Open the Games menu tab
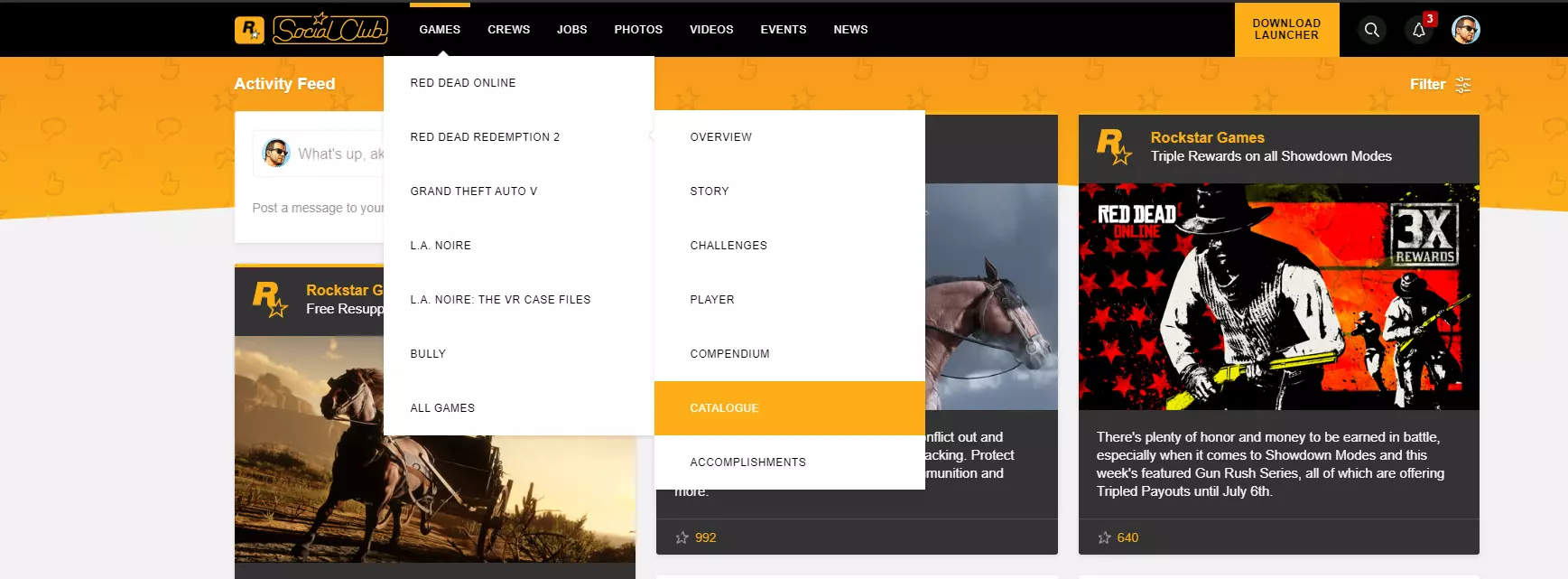 coord(440,29)
